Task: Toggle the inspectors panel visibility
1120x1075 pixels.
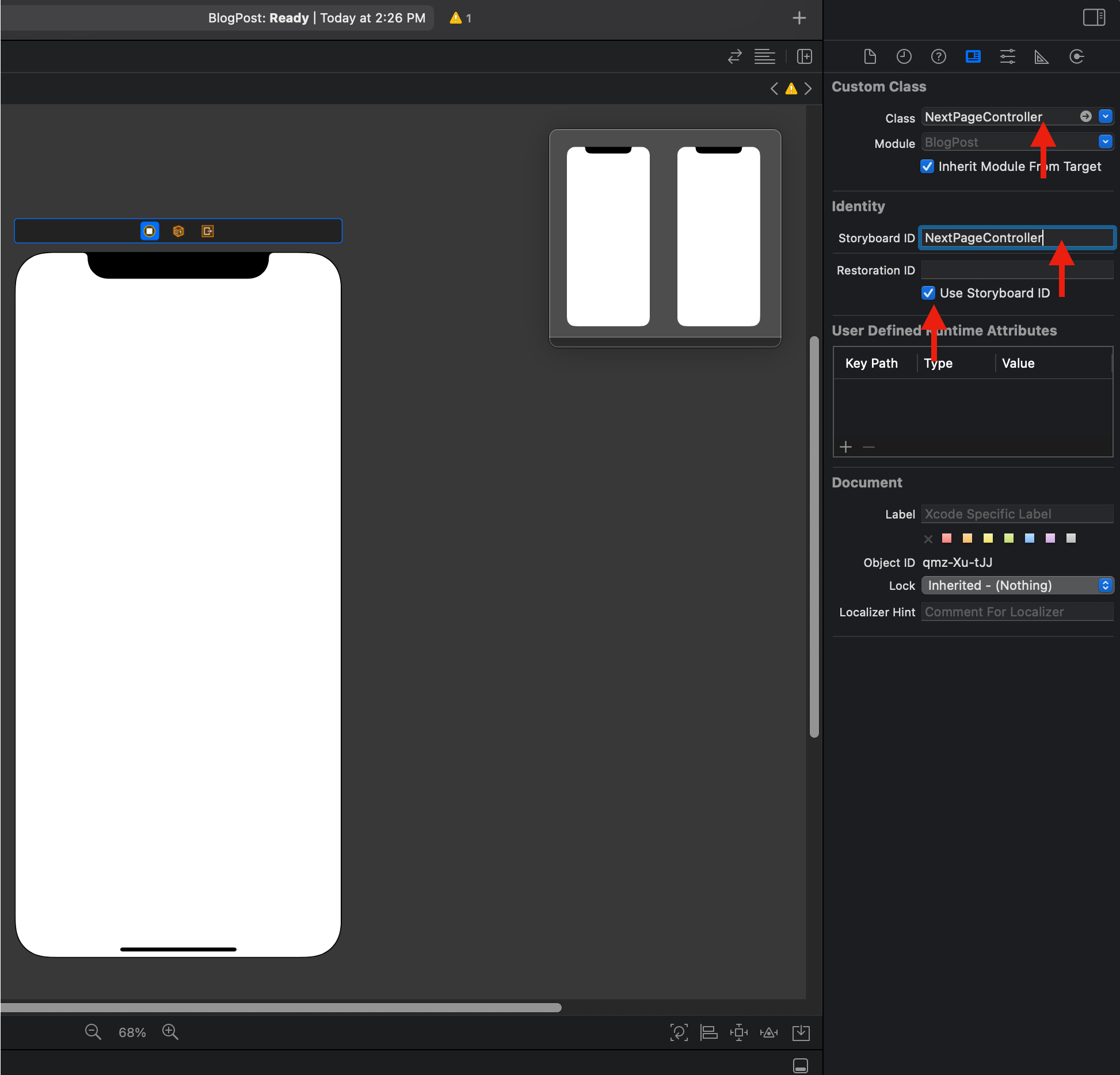Action: [1094, 17]
